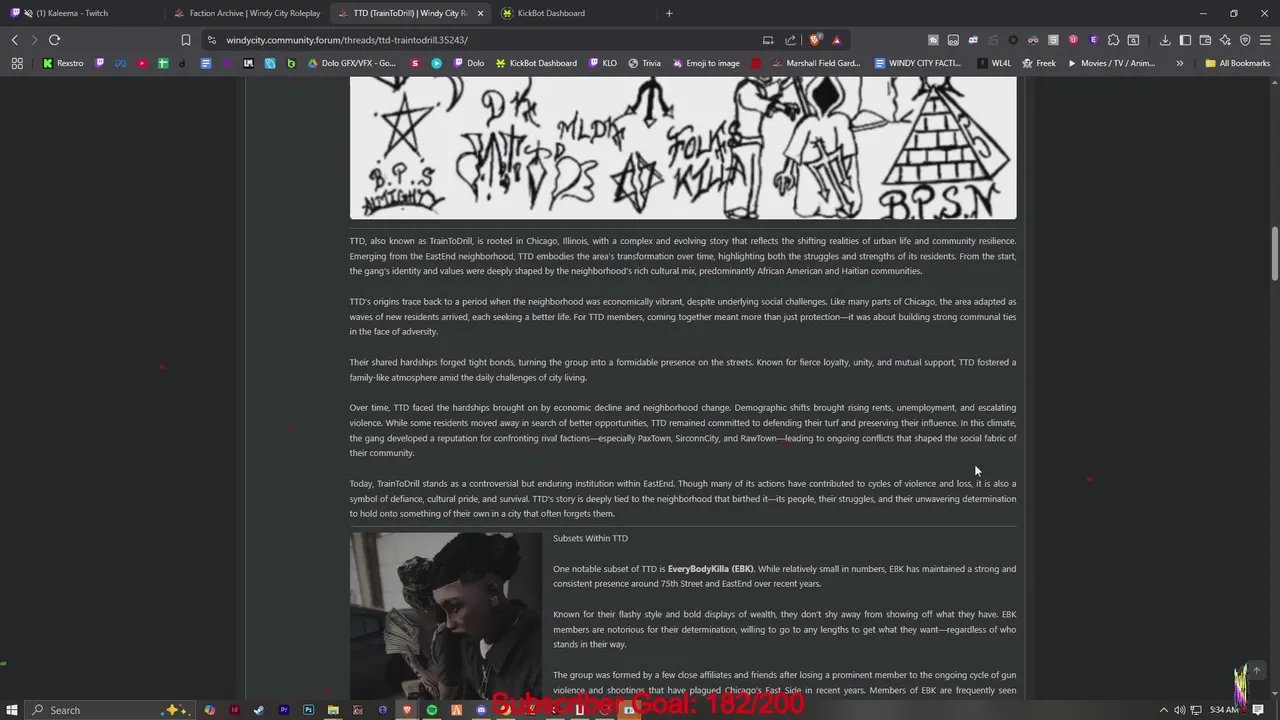View site information icon in address bar
This screenshot has width=1280, height=720.
[211, 40]
